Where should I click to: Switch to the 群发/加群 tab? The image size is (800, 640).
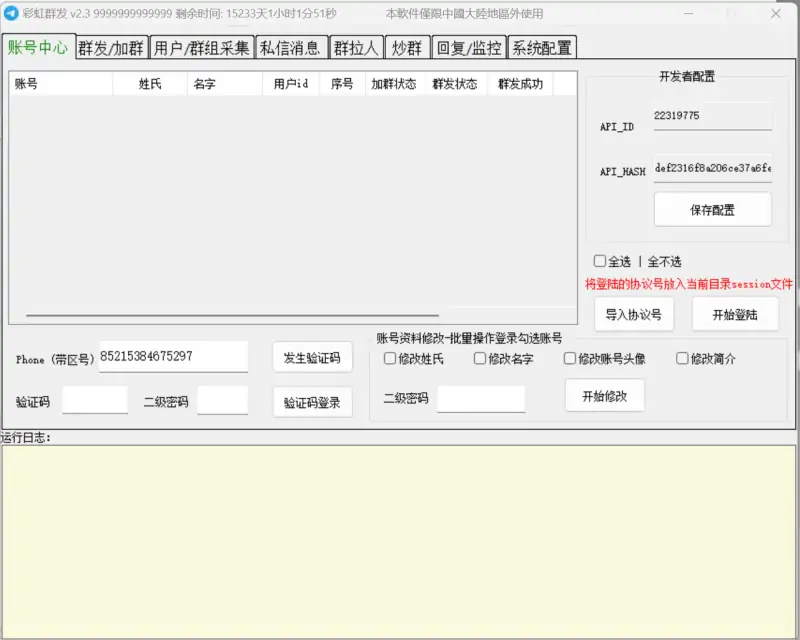[x=110, y=46]
